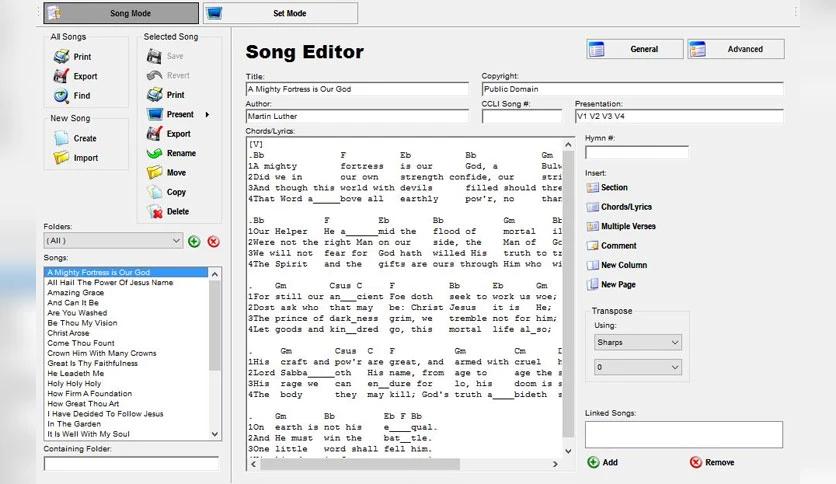Image resolution: width=836 pixels, height=484 pixels.
Task: Select Come Thou Fount song
Action: 126,343
